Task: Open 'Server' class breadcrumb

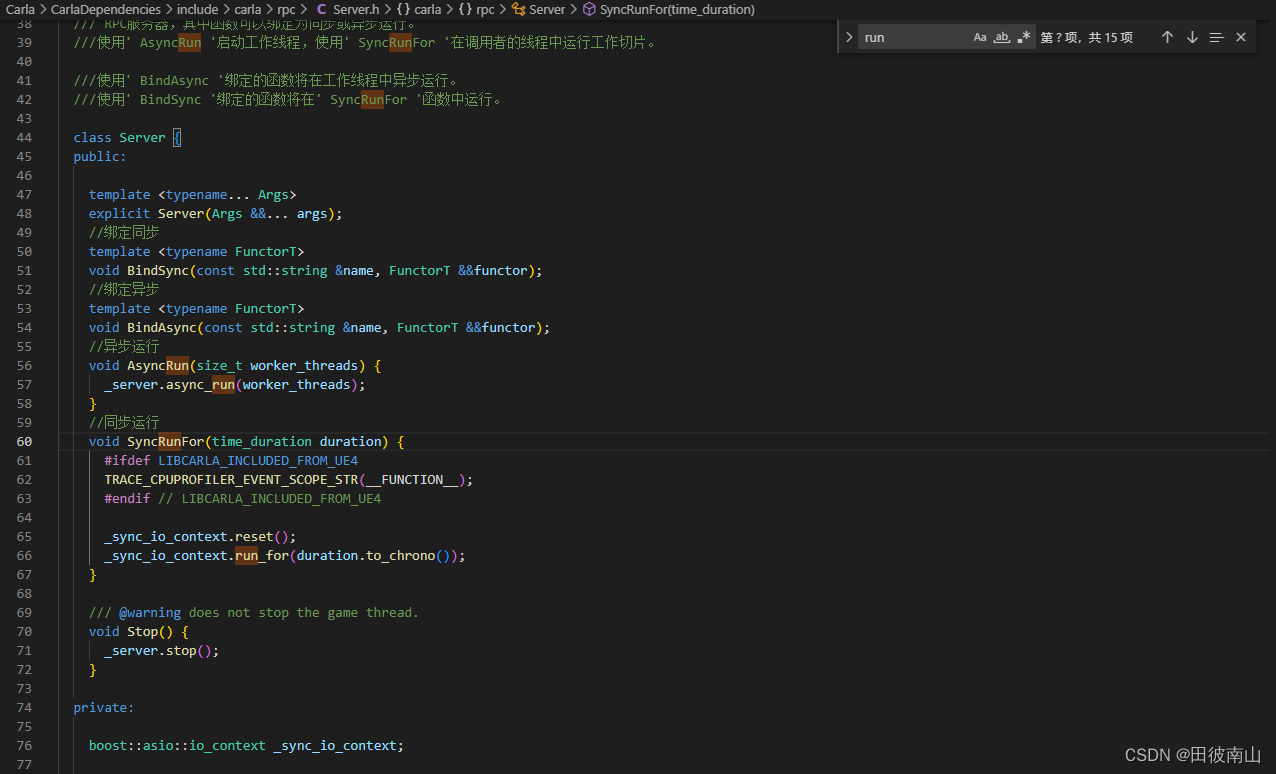Action: [547, 9]
